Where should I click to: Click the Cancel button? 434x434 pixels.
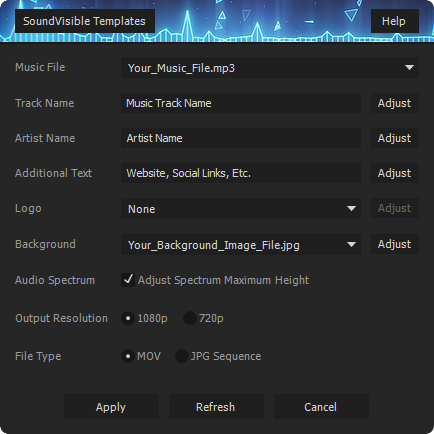pyautogui.click(x=321, y=407)
